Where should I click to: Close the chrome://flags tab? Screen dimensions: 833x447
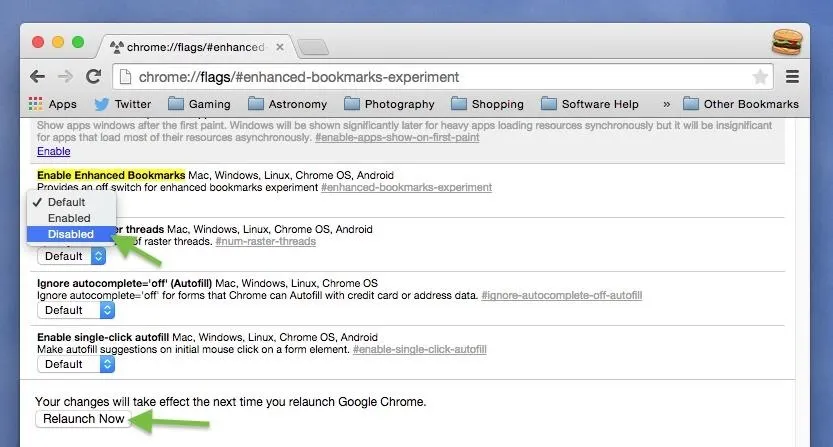coord(279,47)
